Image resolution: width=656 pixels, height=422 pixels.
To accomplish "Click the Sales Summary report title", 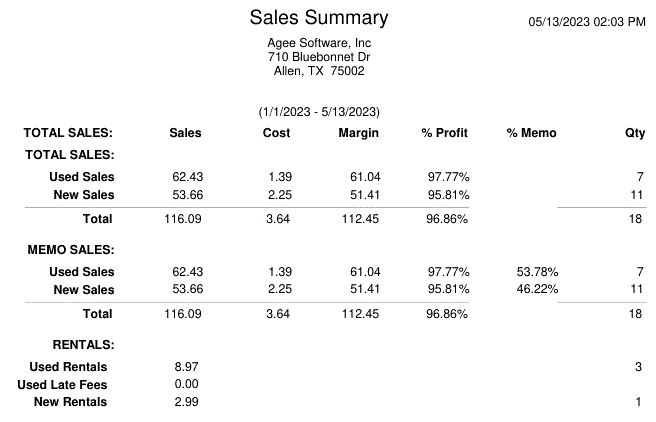I will (x=319, y=18).
